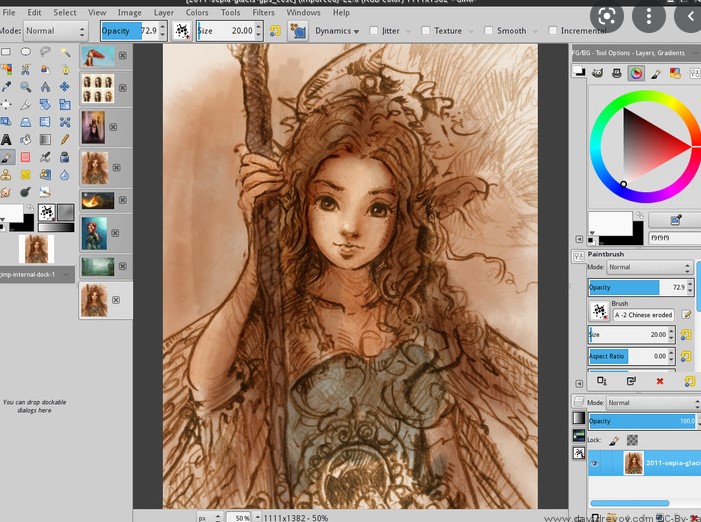Viewport: 701px width, 522px height.
Task: Select the Paths tool
Action: point(65,70)
